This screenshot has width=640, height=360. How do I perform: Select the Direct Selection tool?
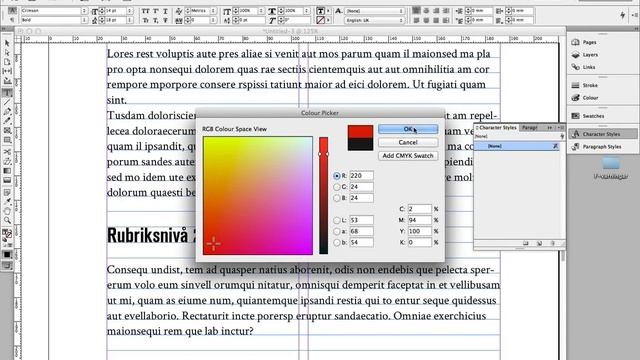click(7, 53)
